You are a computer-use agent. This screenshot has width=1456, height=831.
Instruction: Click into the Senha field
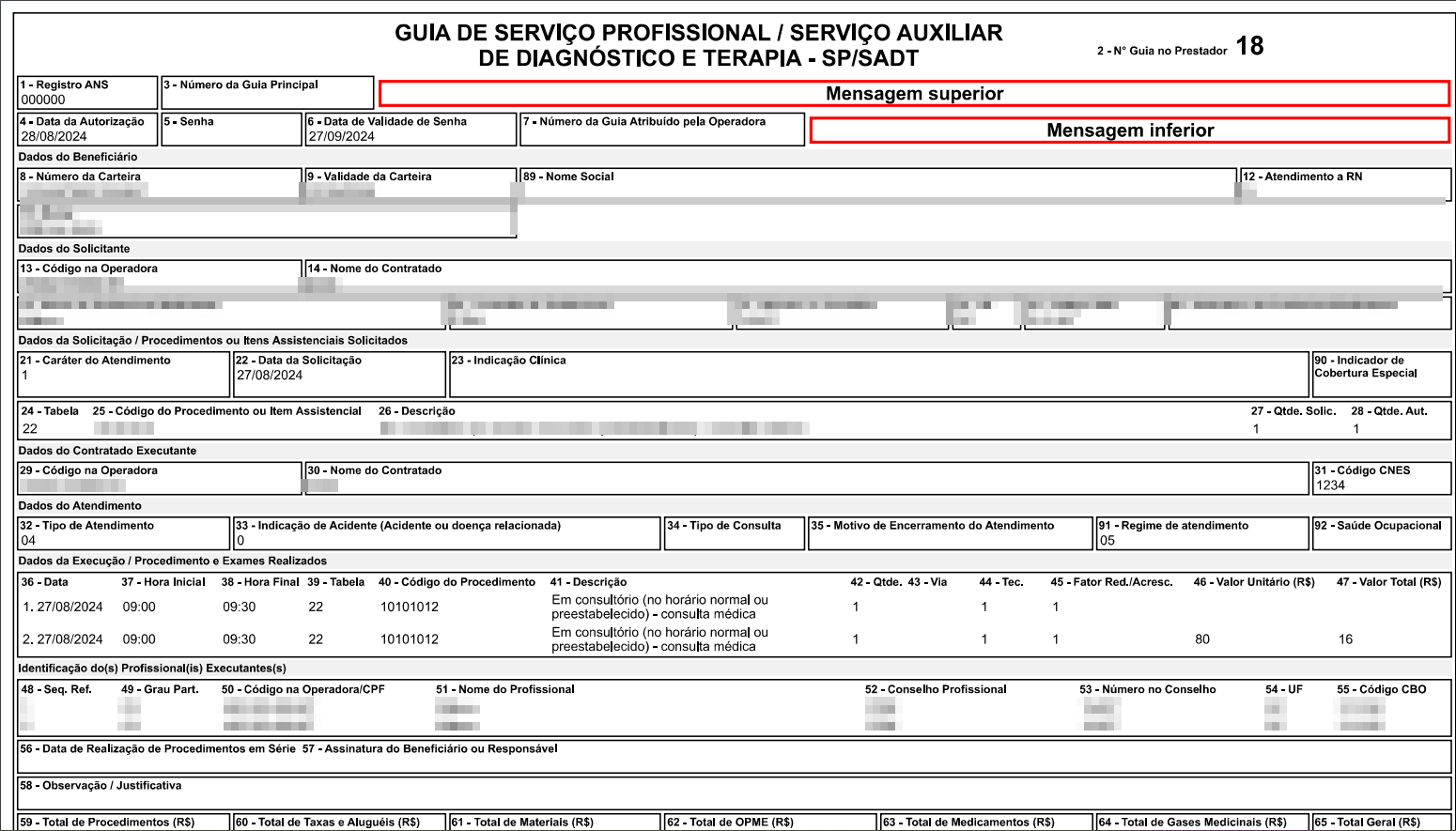click(x=232, y=130)
